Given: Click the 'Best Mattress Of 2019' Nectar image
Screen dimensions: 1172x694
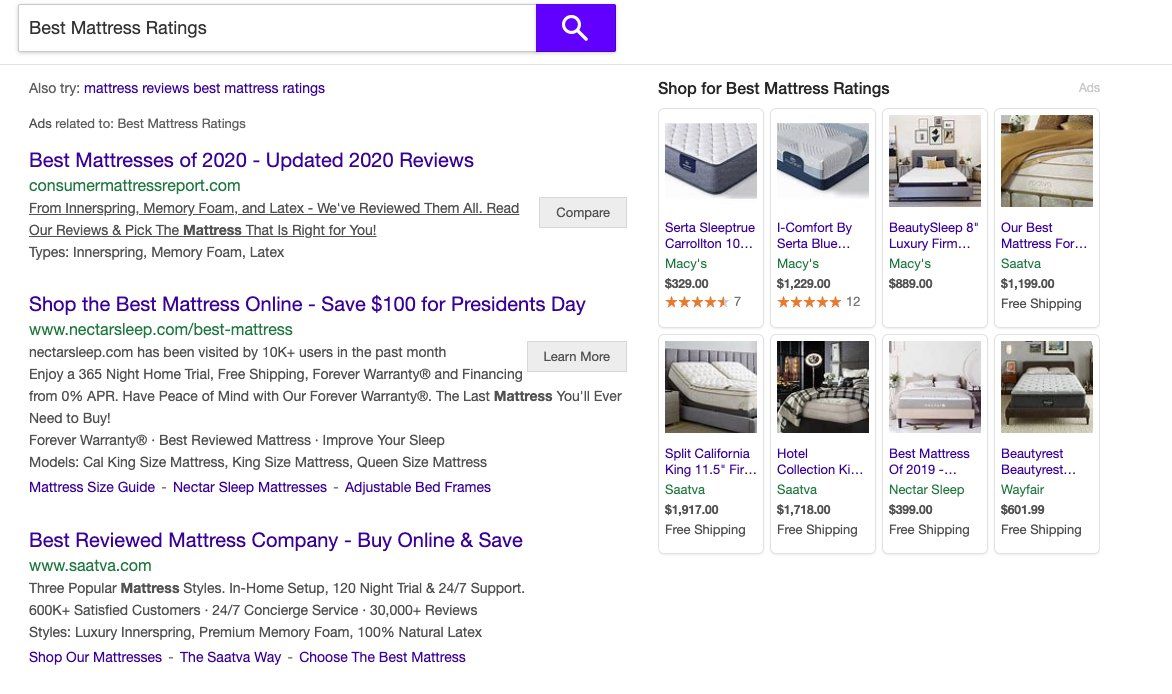Looking at the screenshot, I should pyautogui.click(x=935, y=387).
